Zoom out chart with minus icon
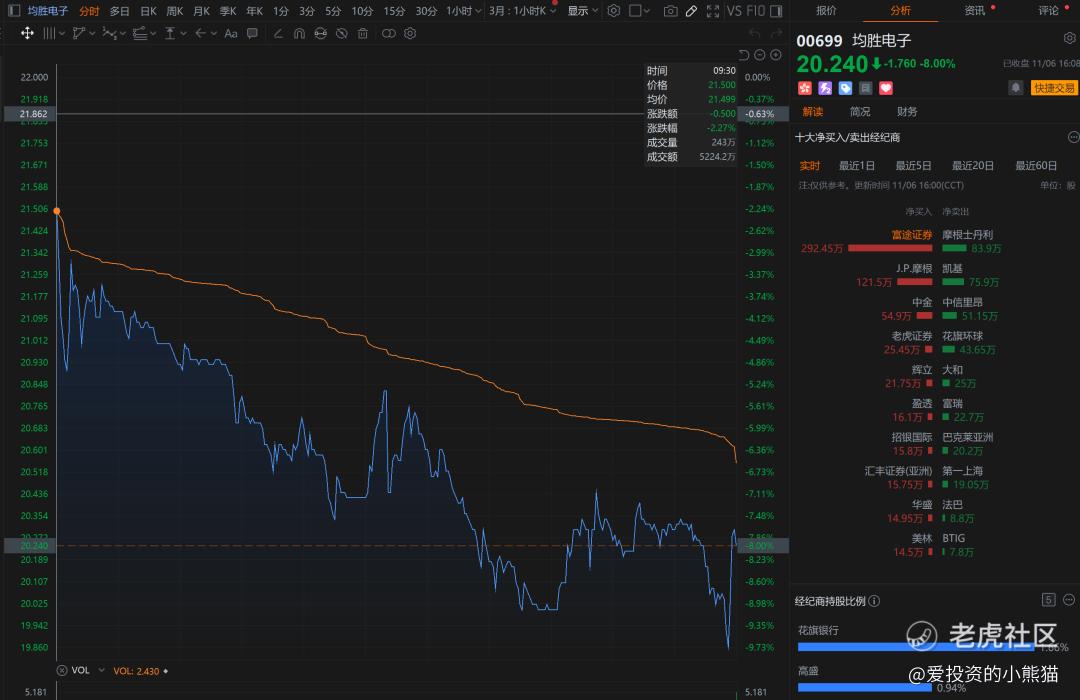The image size is (1080, 700). pos(760,55)
